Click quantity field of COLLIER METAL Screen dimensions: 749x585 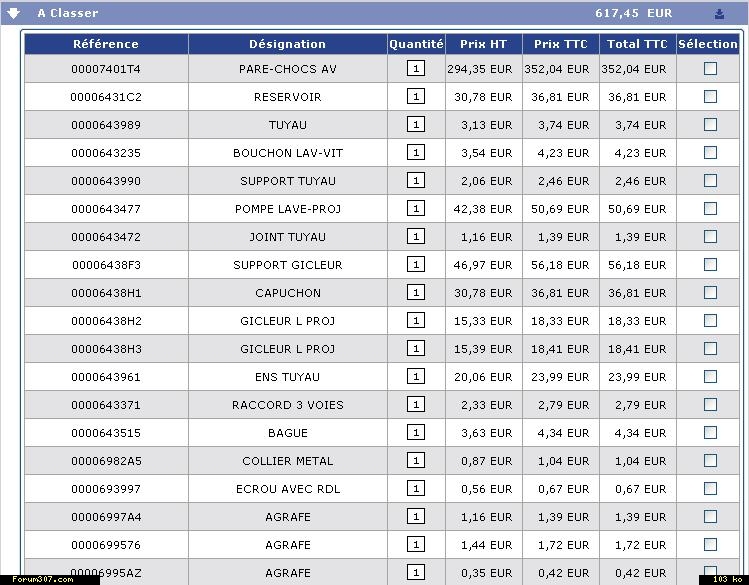tap(416, 460)
